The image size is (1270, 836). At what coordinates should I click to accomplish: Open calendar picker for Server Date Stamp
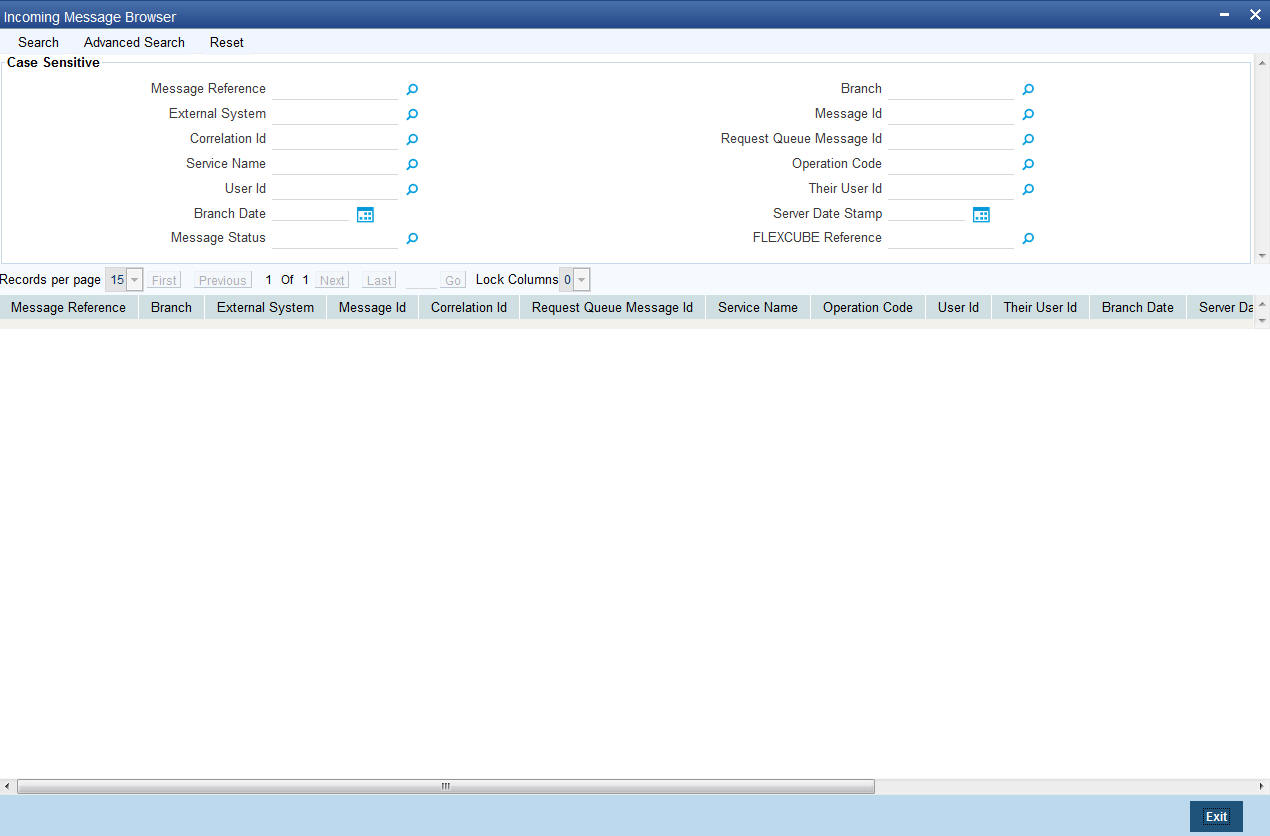(981, 214)
